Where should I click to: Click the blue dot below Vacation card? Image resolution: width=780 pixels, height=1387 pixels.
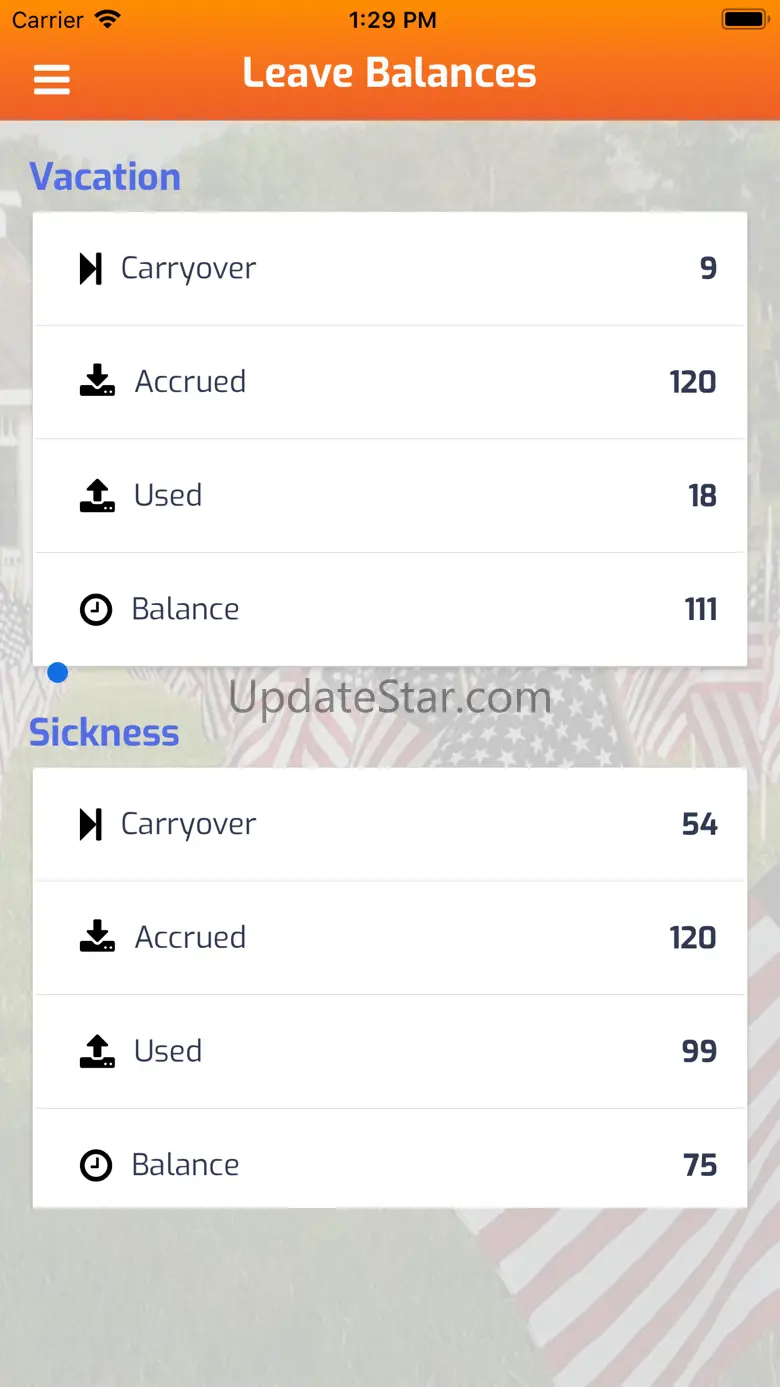[x=58, y=673]
